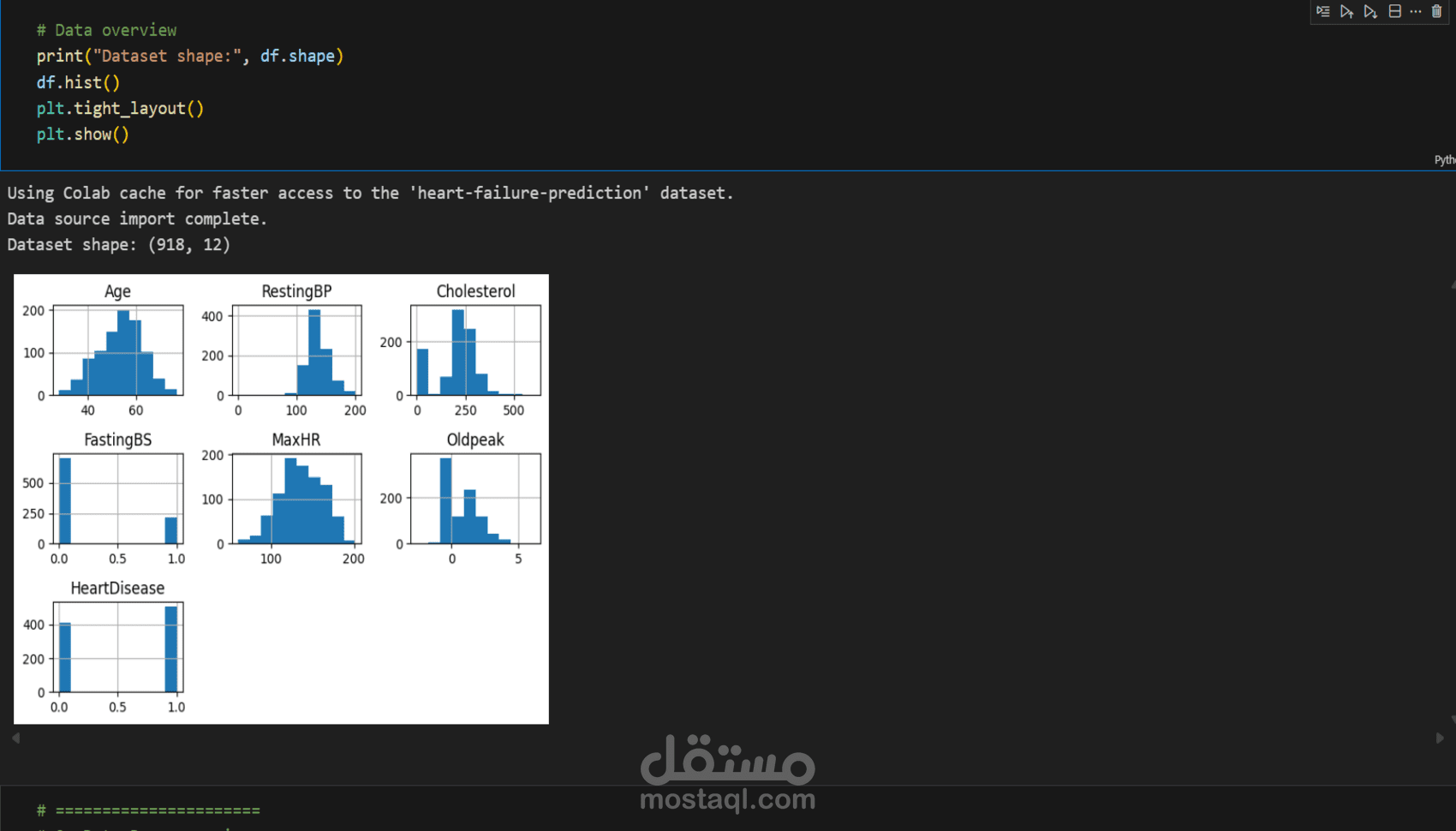Viewport: 1456px width, 831px height.
Task: Click the '# Data overview' comment line
Action: pyautogui.click(x=106, y=29)
